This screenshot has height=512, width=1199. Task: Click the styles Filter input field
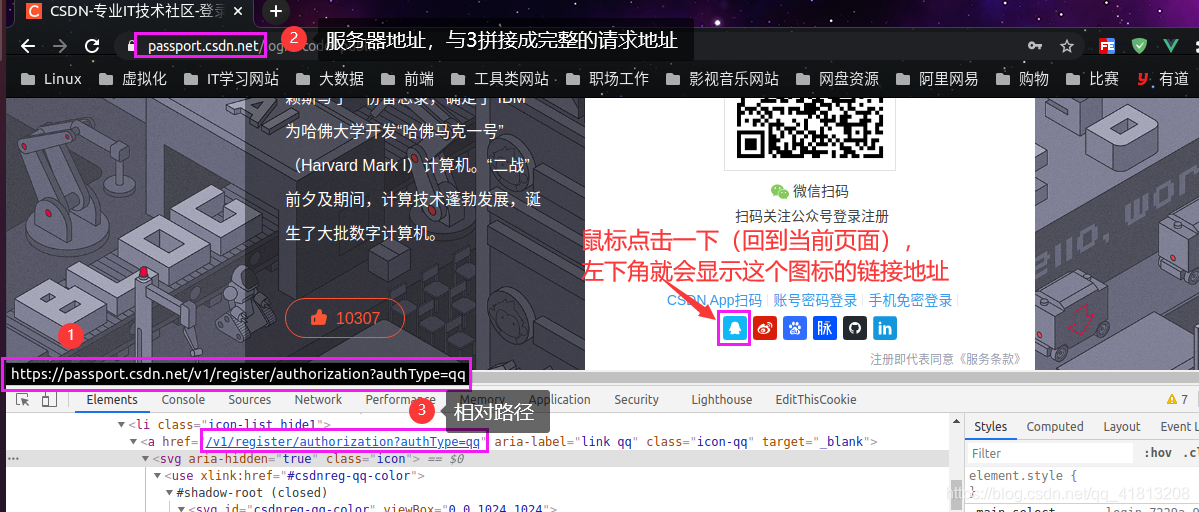[x=1052, y=453]
